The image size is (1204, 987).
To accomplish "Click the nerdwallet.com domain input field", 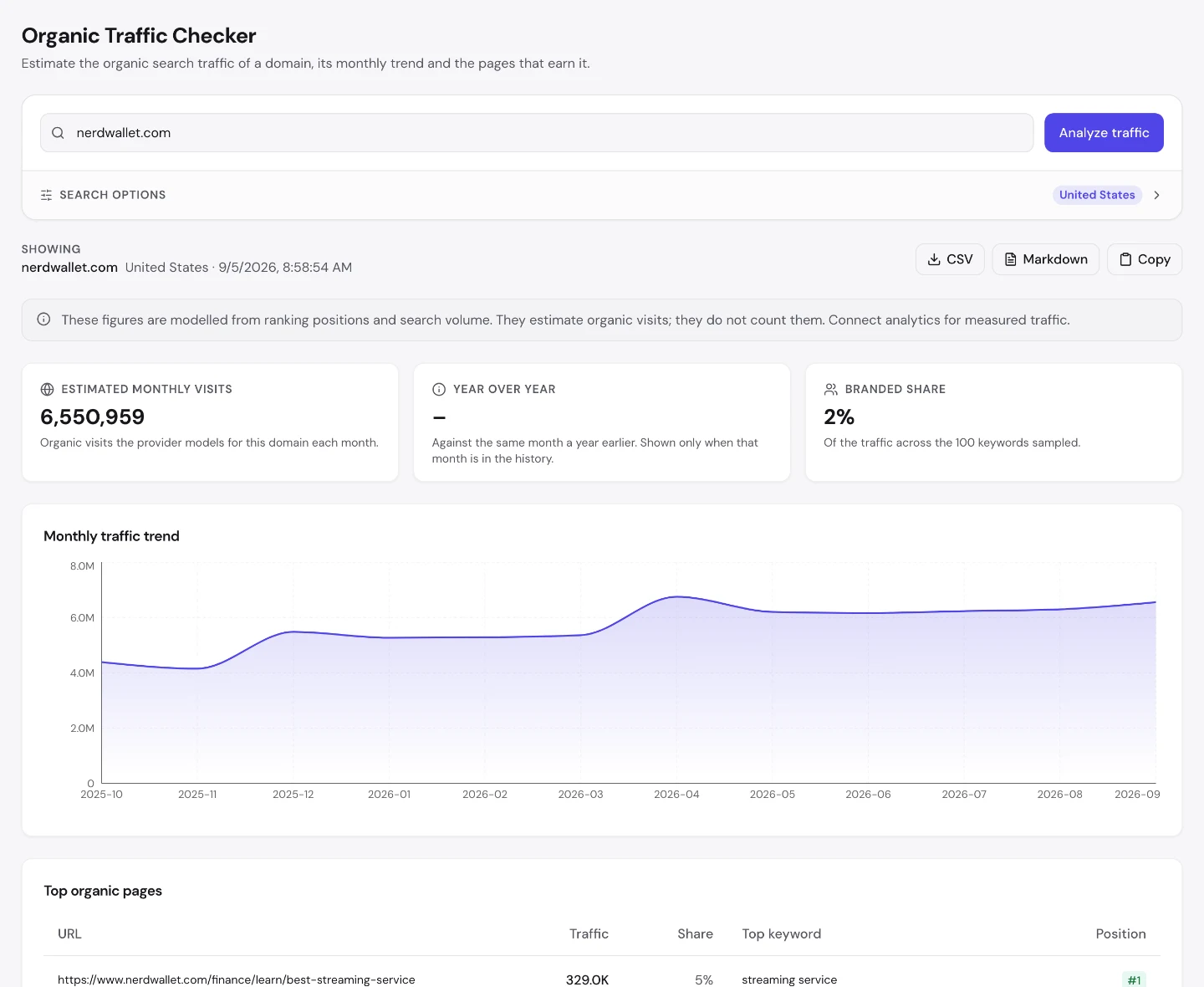I will pos(537,133).
